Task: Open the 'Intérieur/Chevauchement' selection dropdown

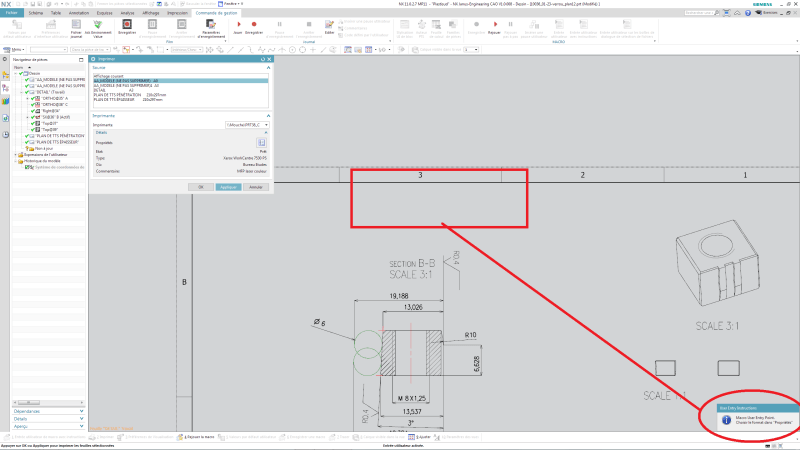Action: tap(187, 49)
